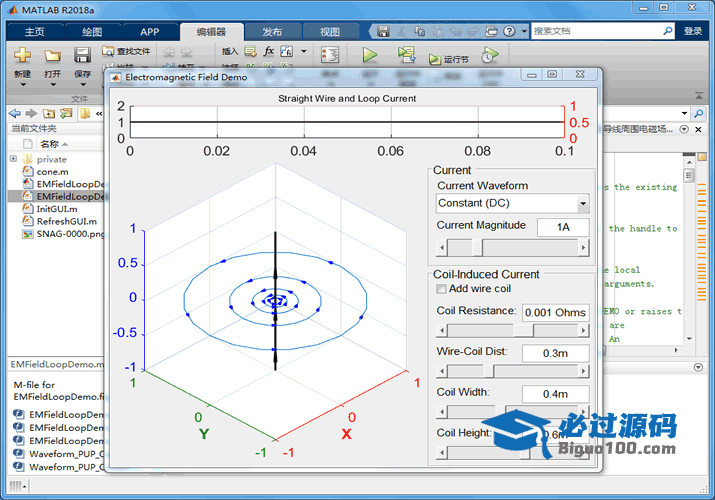
Task: Switch to the APP ribbon tab
Action: click(149, 31)
